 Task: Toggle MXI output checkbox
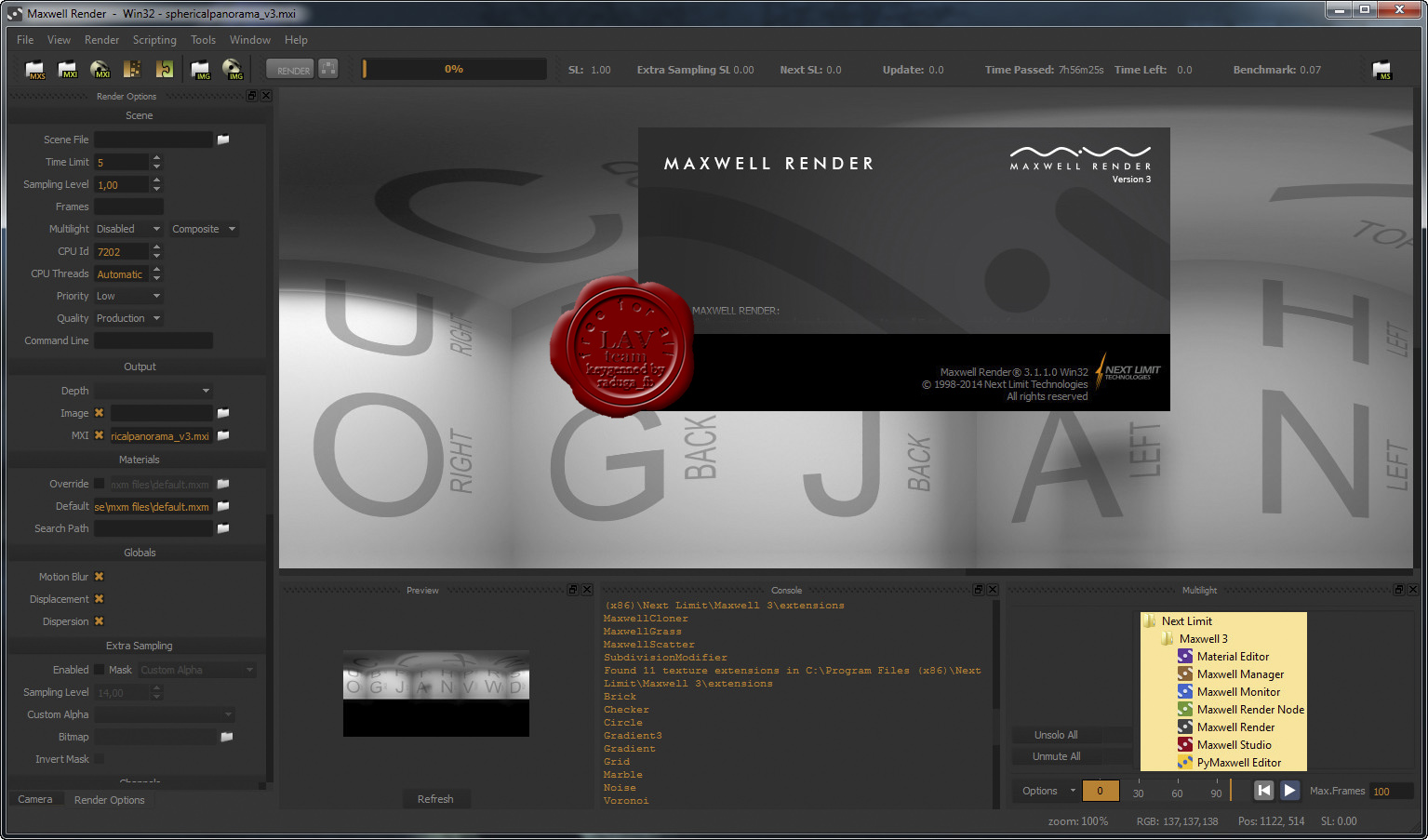coord(100,435)
